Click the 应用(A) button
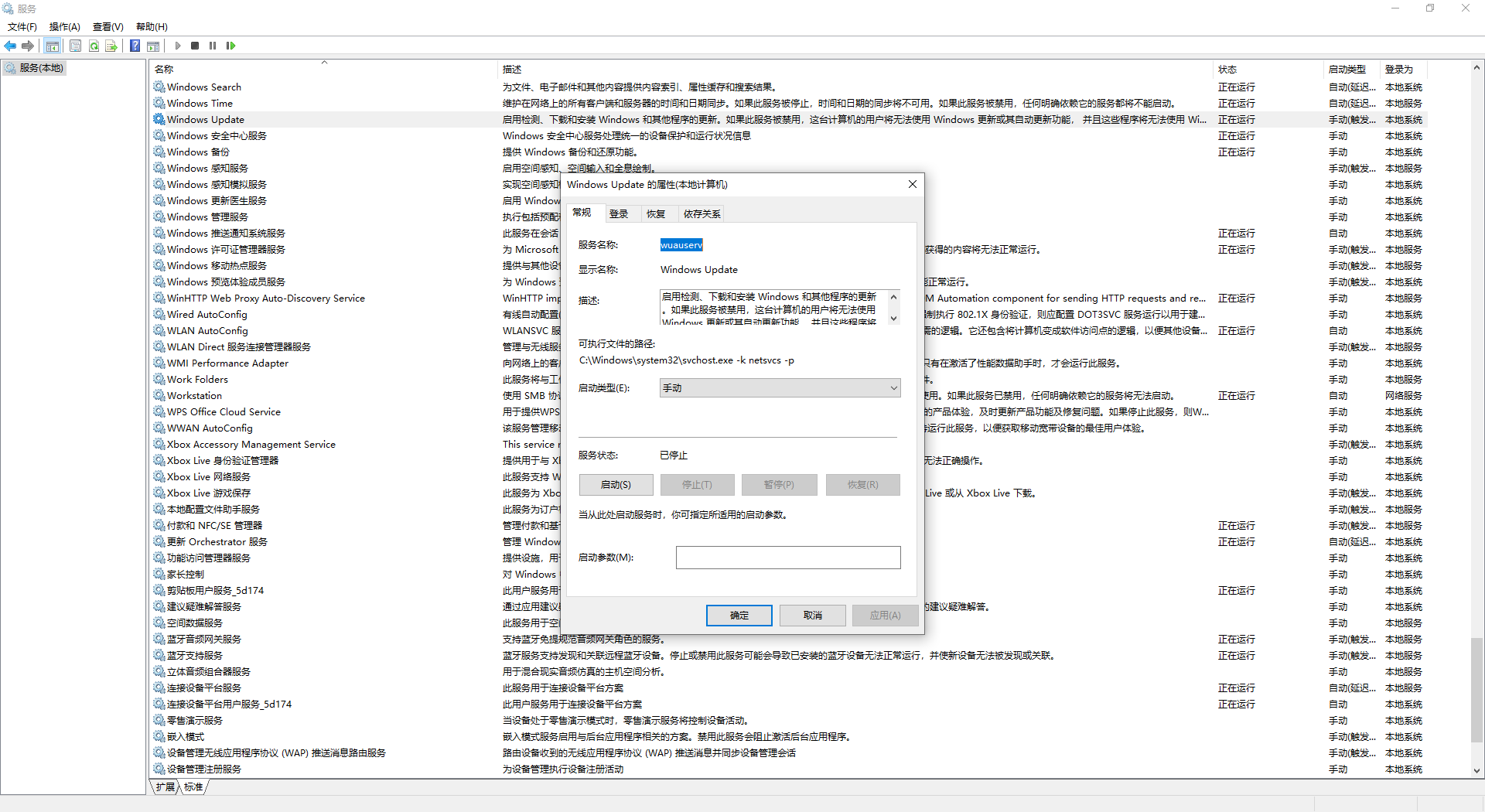The image size is (1485, 812). tap(885, 615)
